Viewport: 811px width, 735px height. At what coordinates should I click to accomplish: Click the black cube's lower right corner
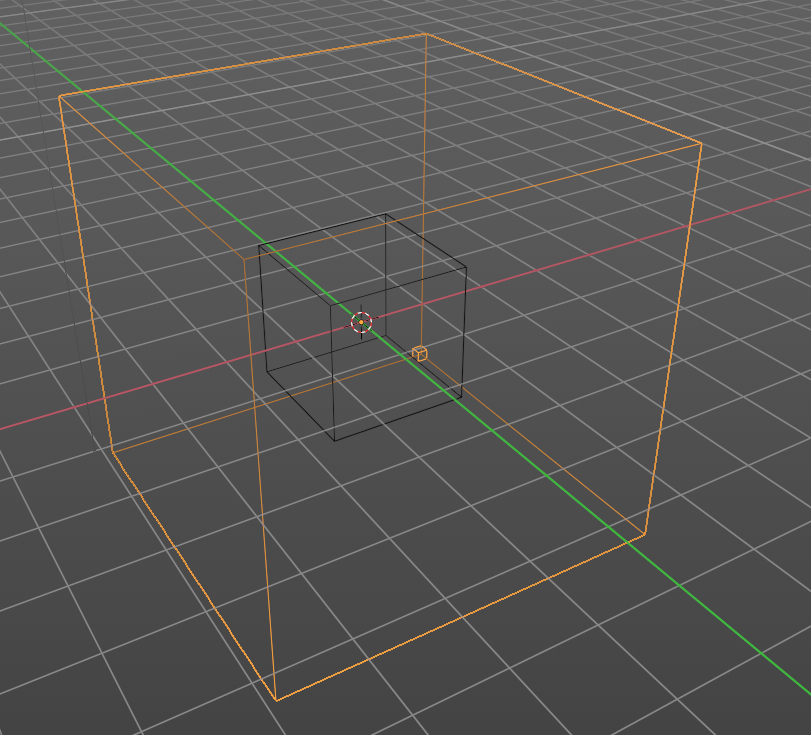tap(461, 398)
